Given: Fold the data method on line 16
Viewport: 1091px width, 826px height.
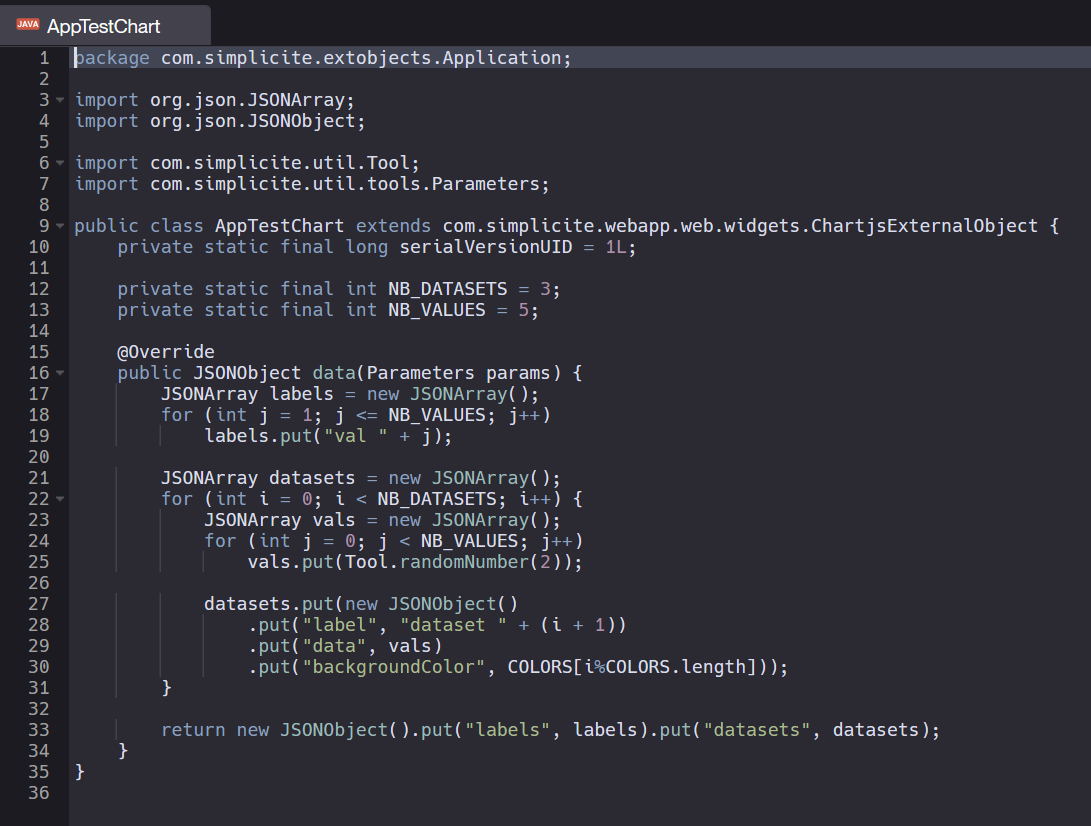Looking at the screenshot, I should click(x=61, y=373).
